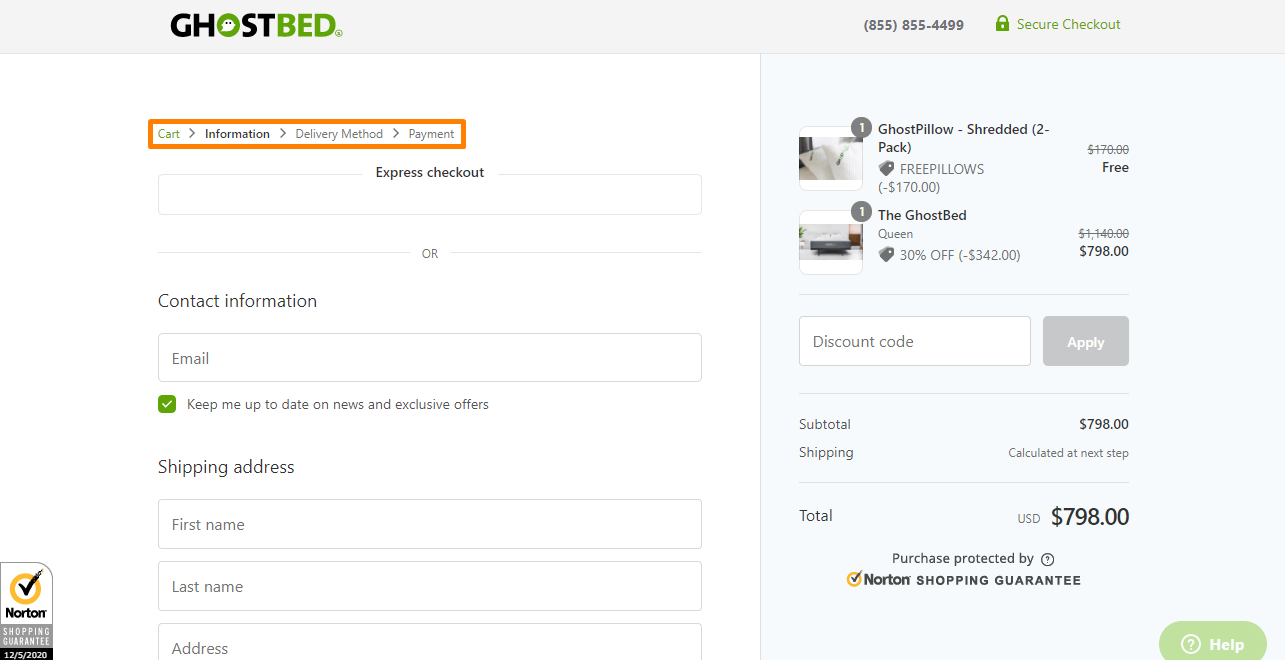Screen dimensions: 1285x660
Task: Focus the Last name field
Action: click(430, 586)
